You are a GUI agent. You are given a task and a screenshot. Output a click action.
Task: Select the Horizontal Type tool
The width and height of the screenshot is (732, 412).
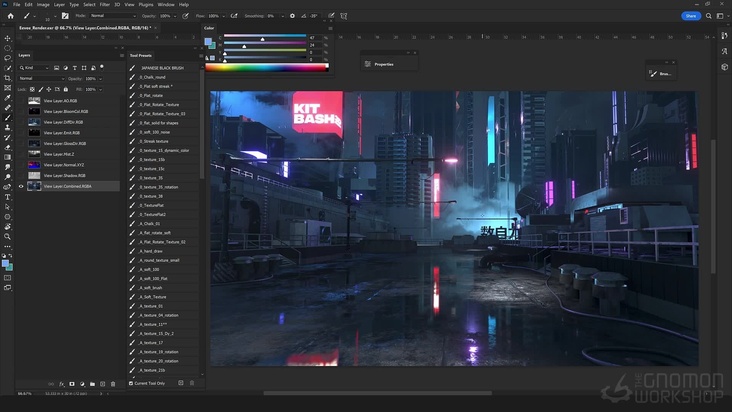tap(7, 197)
